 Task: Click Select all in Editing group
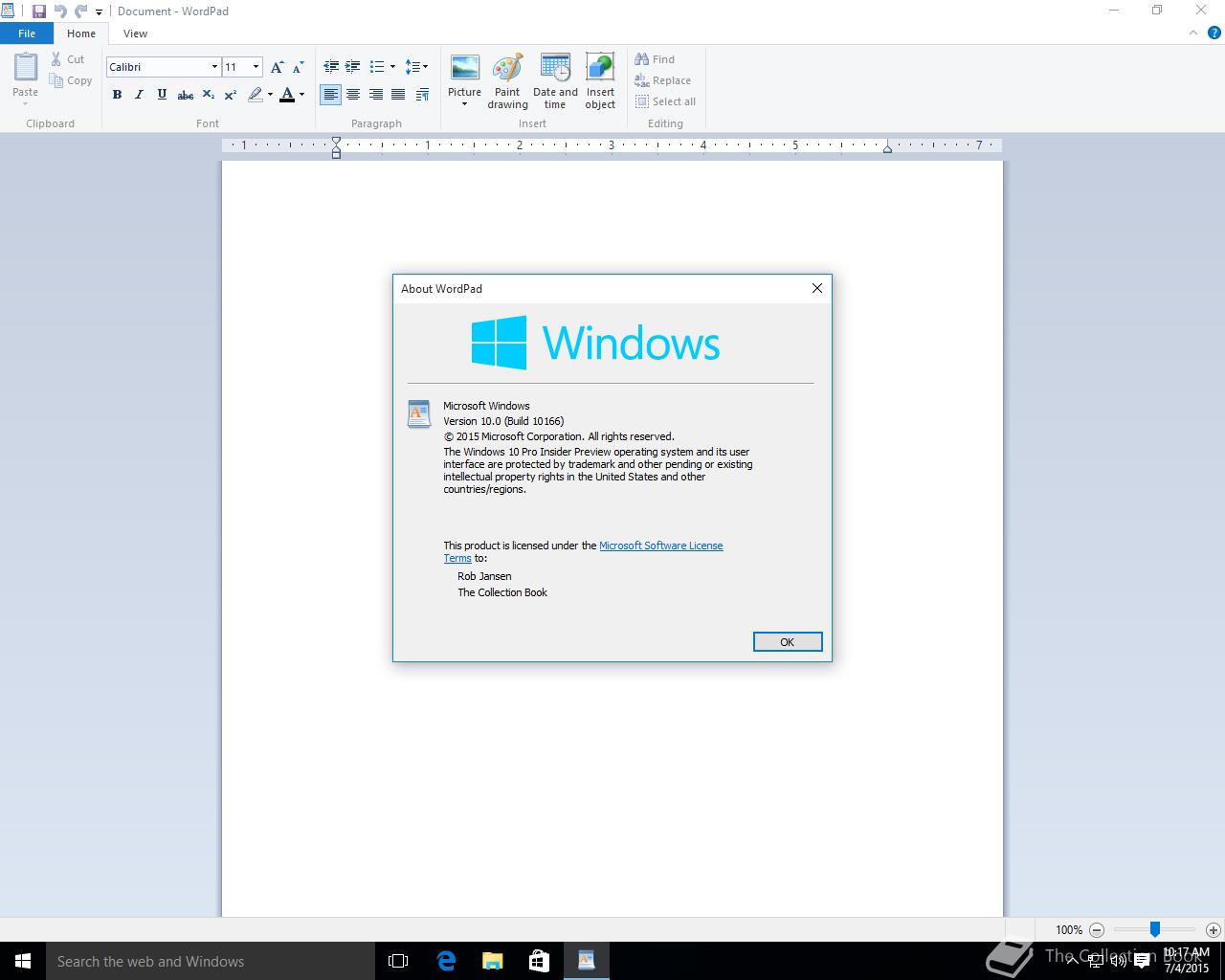(665, 101)
